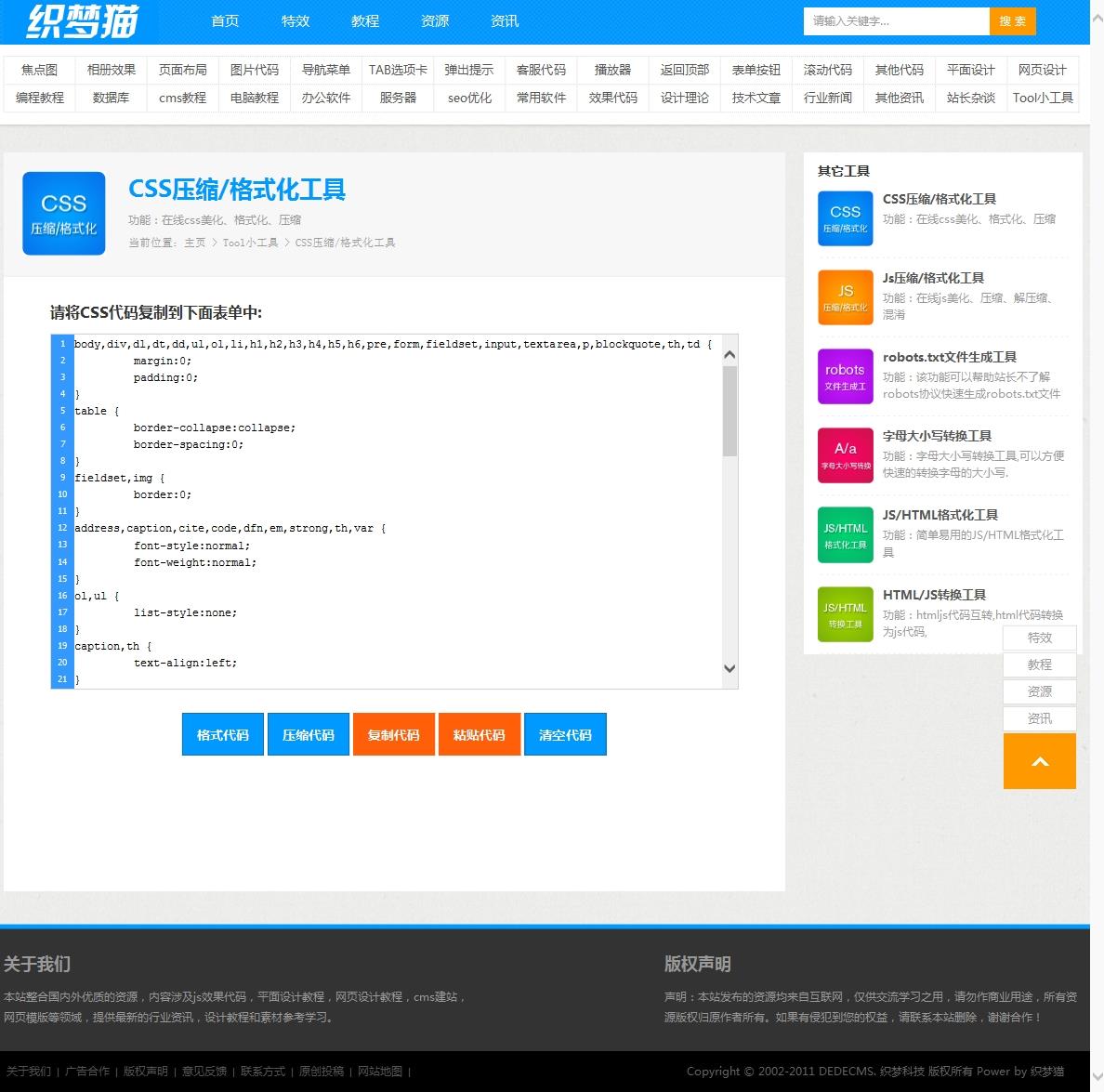This screenshot has height=1092, width=1104.
Task: Click the orange 复制代码 button
Action: (x=394, y=734)
